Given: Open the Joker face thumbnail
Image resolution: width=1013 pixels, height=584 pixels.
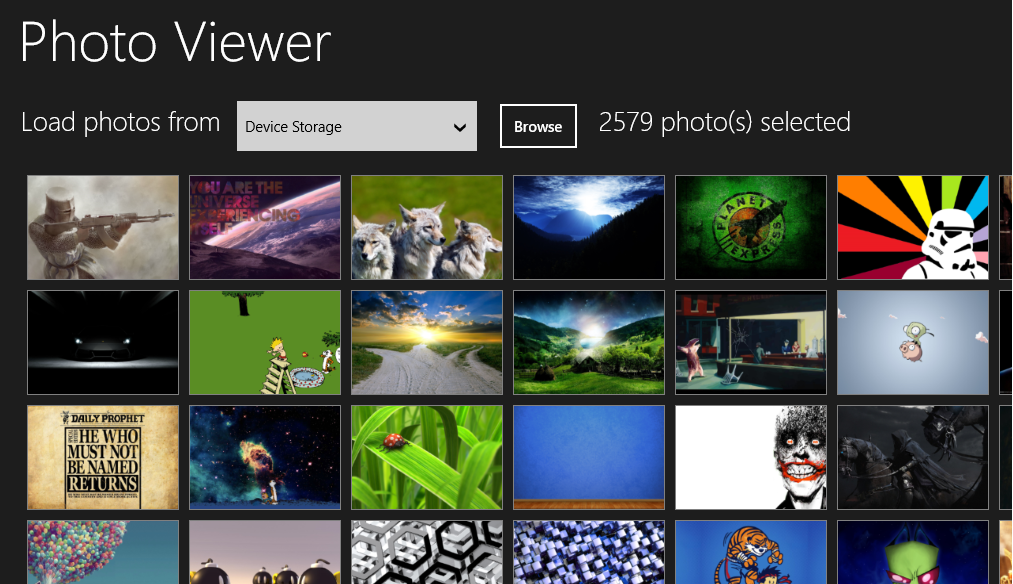Looking at the screenshot, I should pos(751,457).
